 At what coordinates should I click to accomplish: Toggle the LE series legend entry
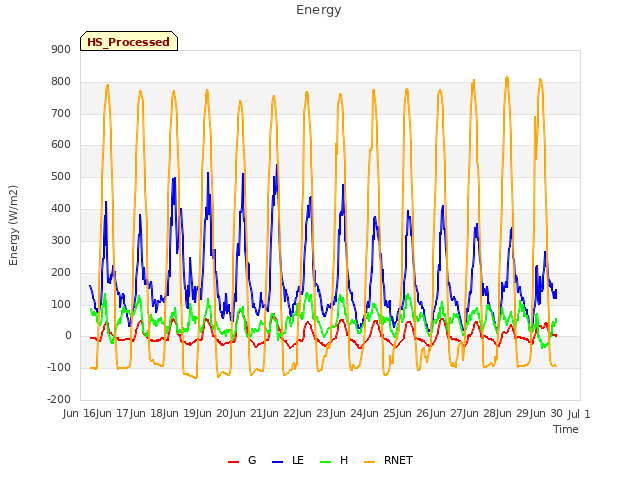coord(288,460)
